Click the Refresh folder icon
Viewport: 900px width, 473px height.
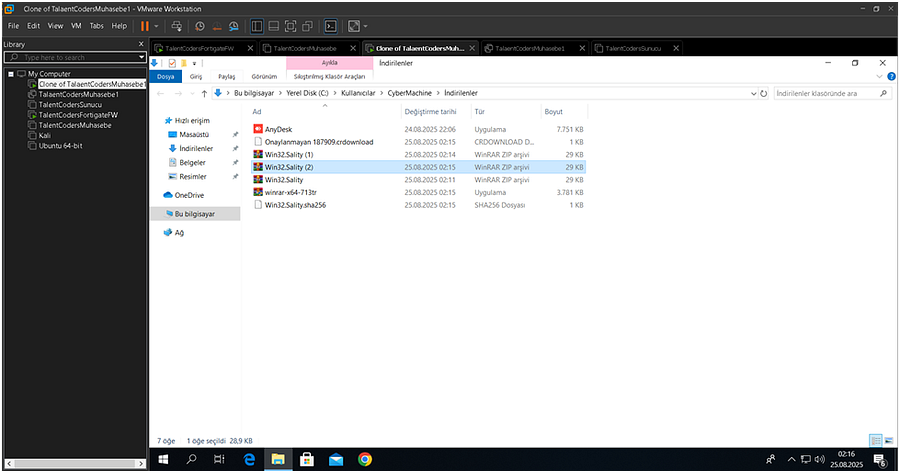(x=763, y=94)
